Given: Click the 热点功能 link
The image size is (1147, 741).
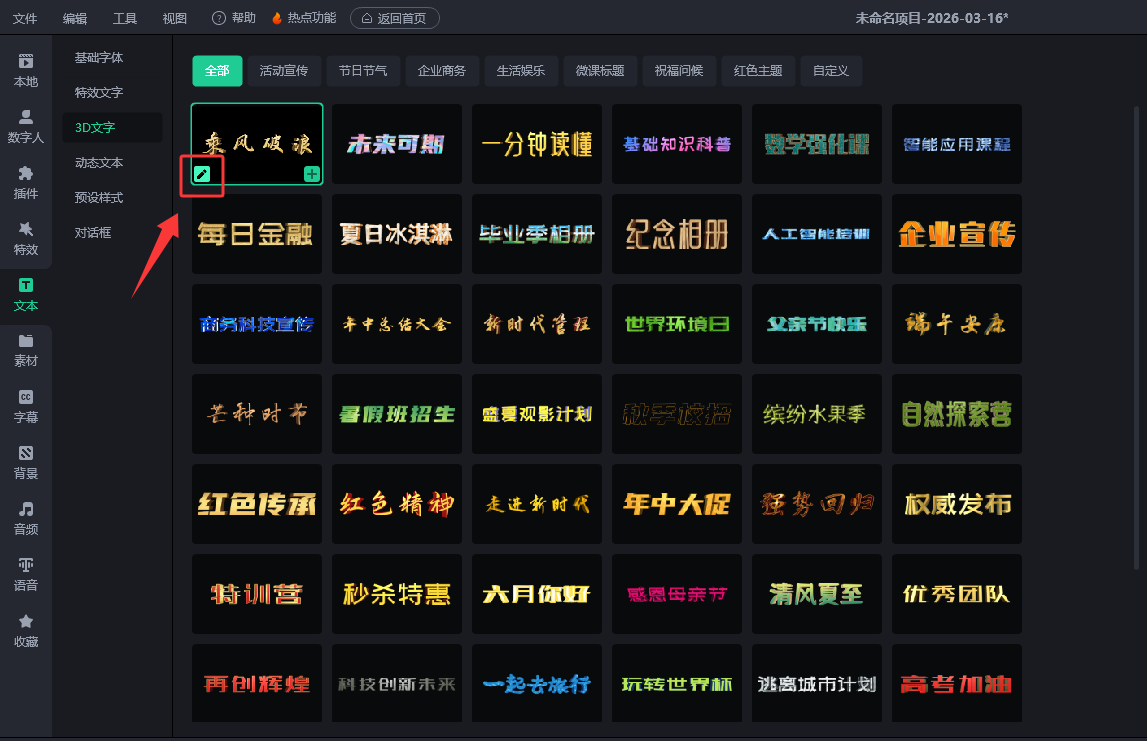Looking at the screenshot, I should pos(304,18).
